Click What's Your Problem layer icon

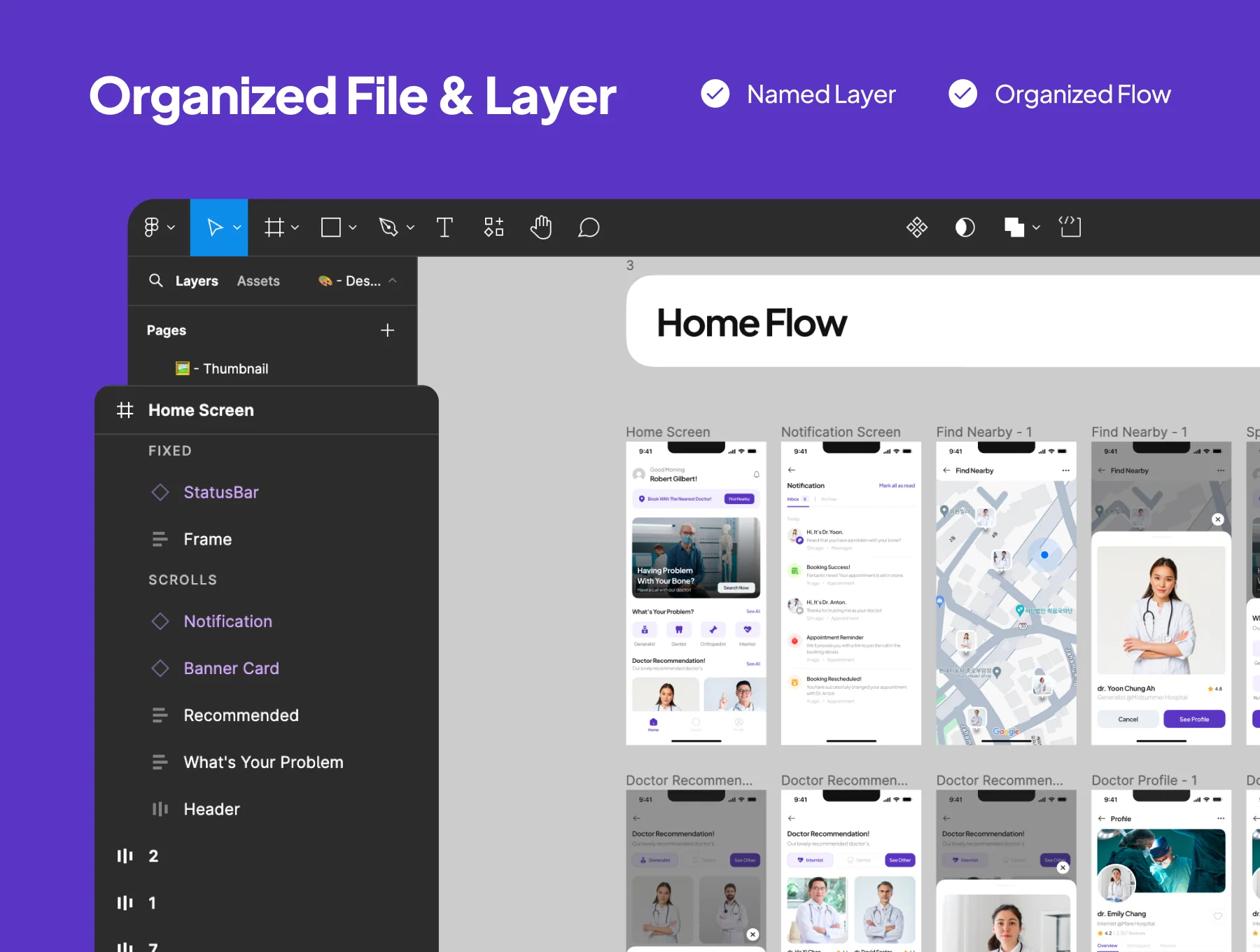pos(160,762)
